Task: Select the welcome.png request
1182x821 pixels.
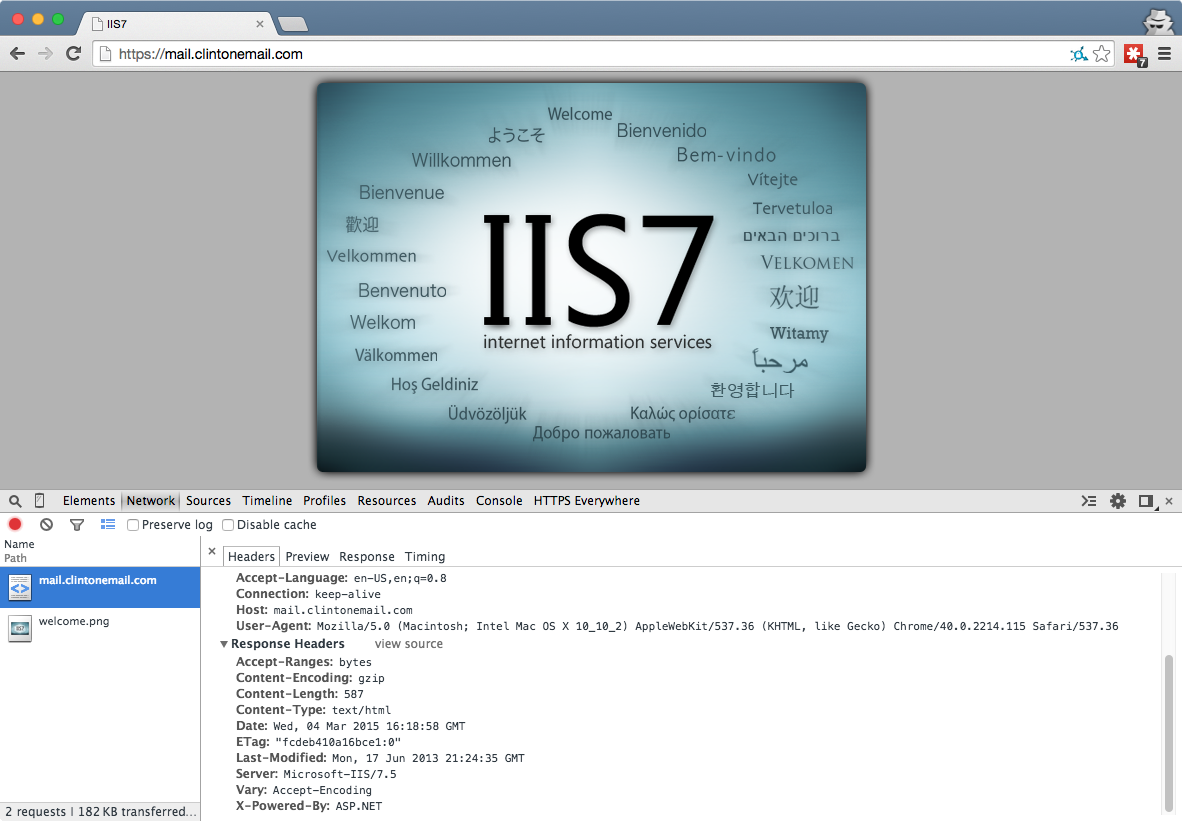Action: pyautogui.click(x=100, y=628)
